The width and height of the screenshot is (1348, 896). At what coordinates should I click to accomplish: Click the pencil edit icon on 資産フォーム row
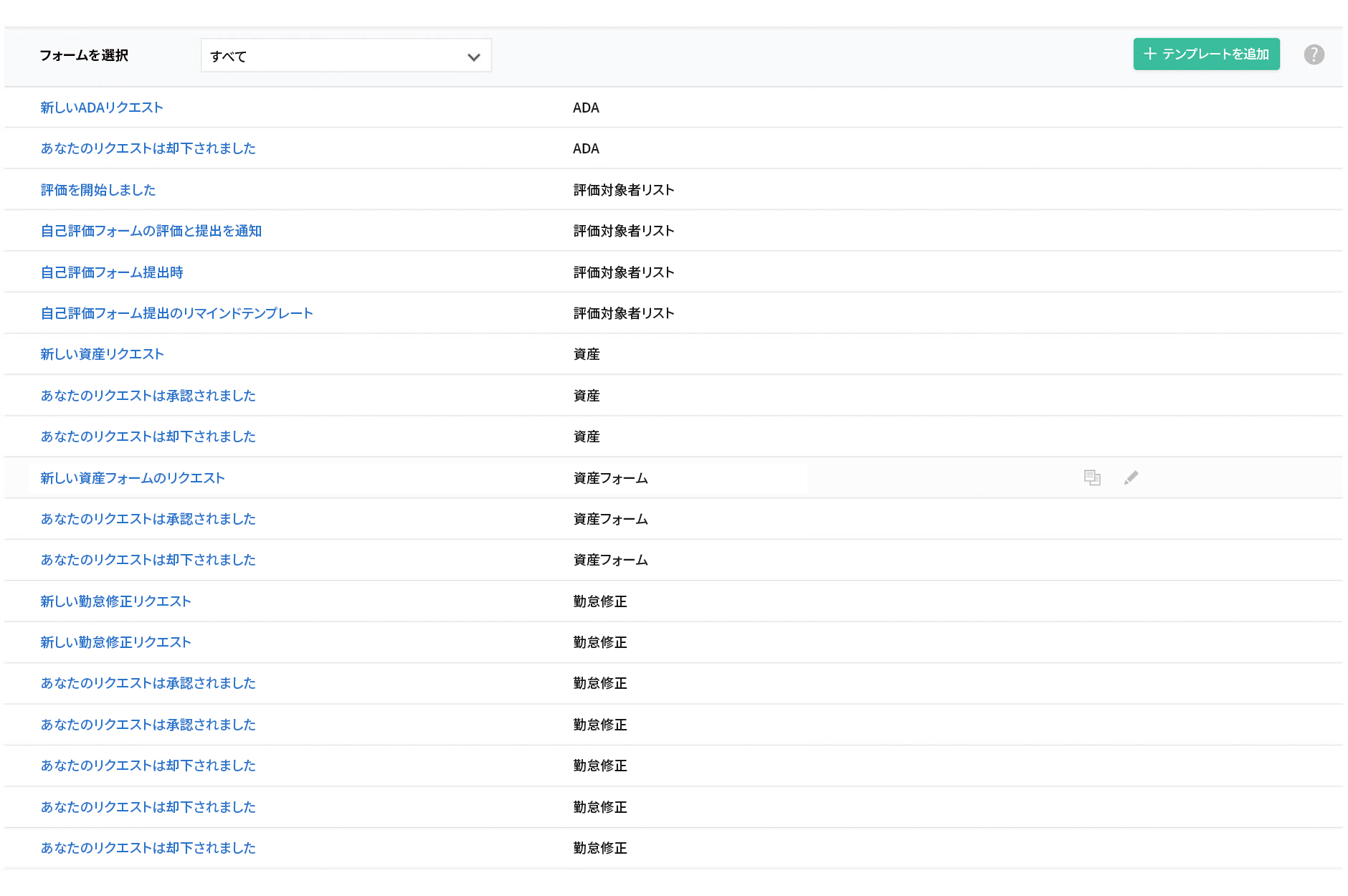(1131, 477)
